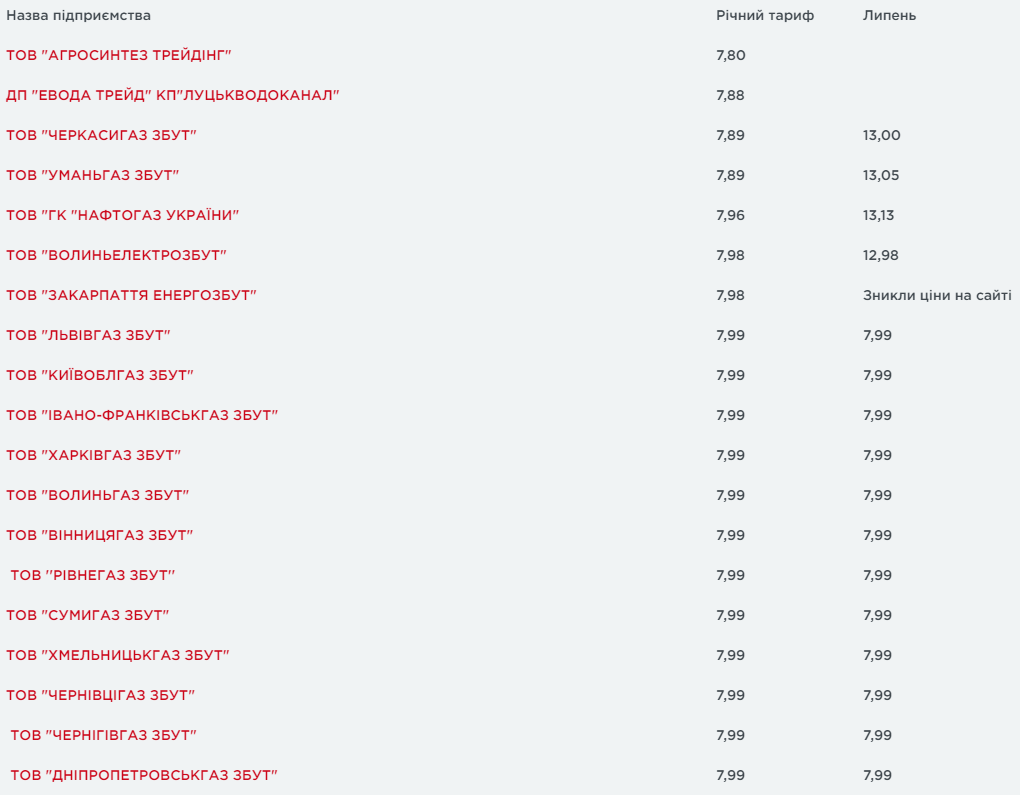Open ТОВ "ЧЕРКАСИГАЗ ЗБУТ" company link
The image size is (1020, 795).
(x=101, y=135)
